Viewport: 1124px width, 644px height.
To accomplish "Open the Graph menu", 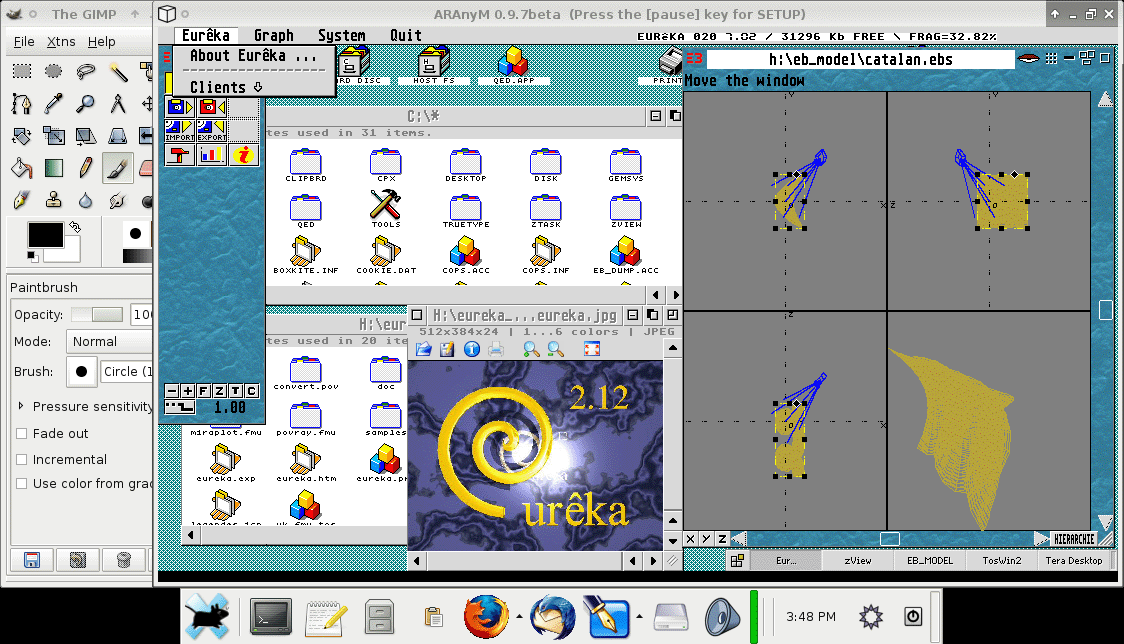I will pos(274,35).
